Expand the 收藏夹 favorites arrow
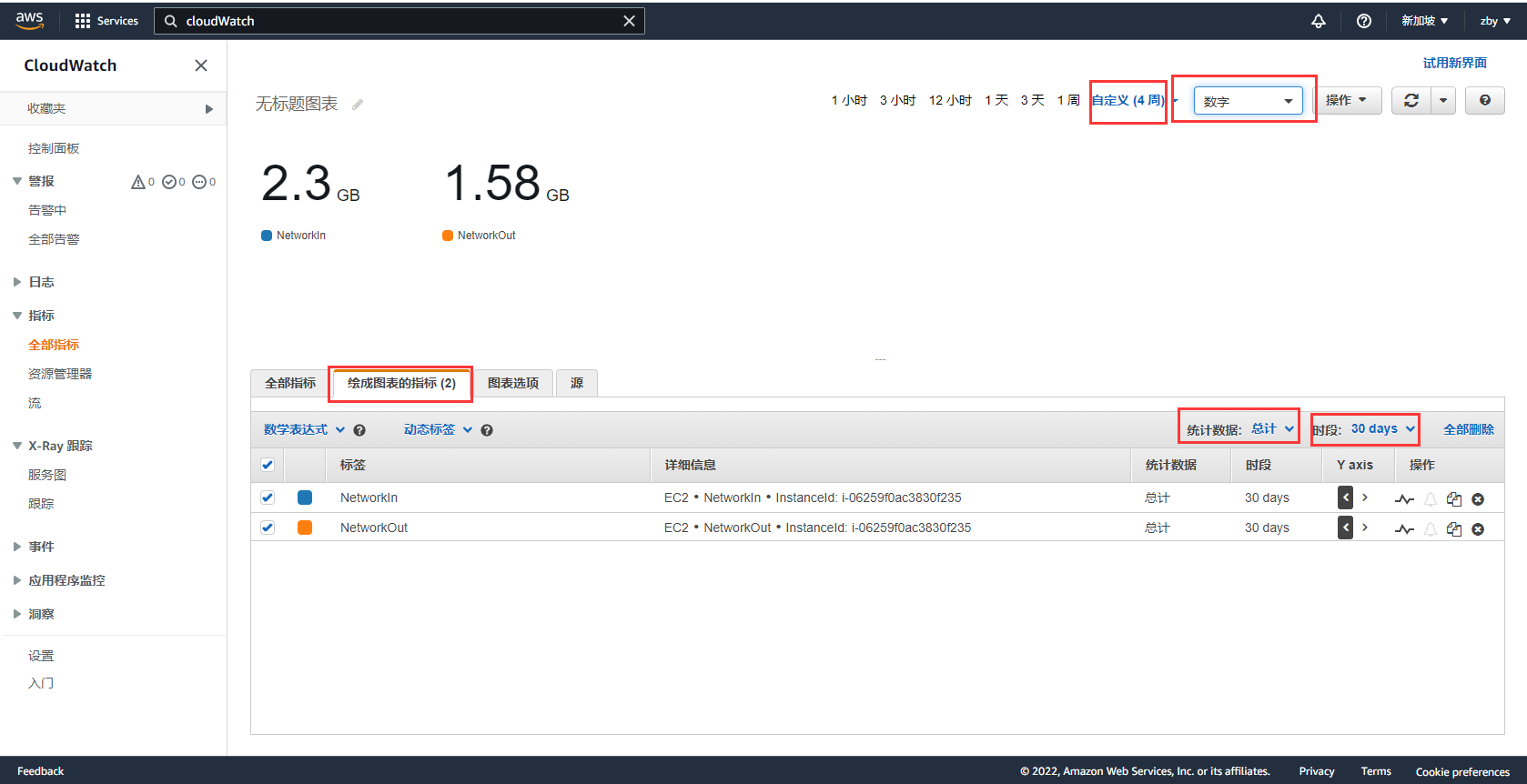This screenshot has width=1527, height=784. [x=209, y=109]
